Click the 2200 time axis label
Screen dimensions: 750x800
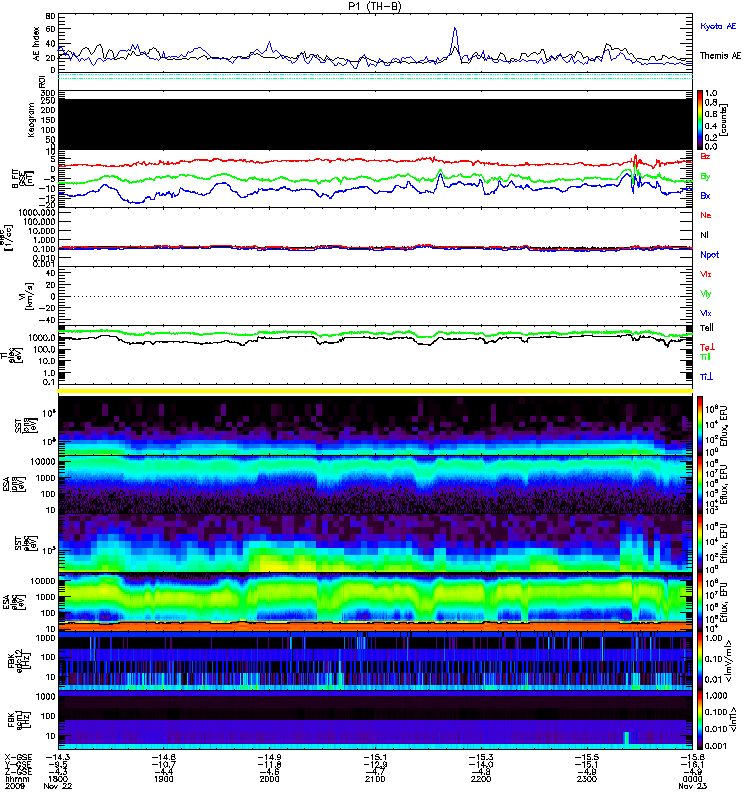click(x=481, y=779)
